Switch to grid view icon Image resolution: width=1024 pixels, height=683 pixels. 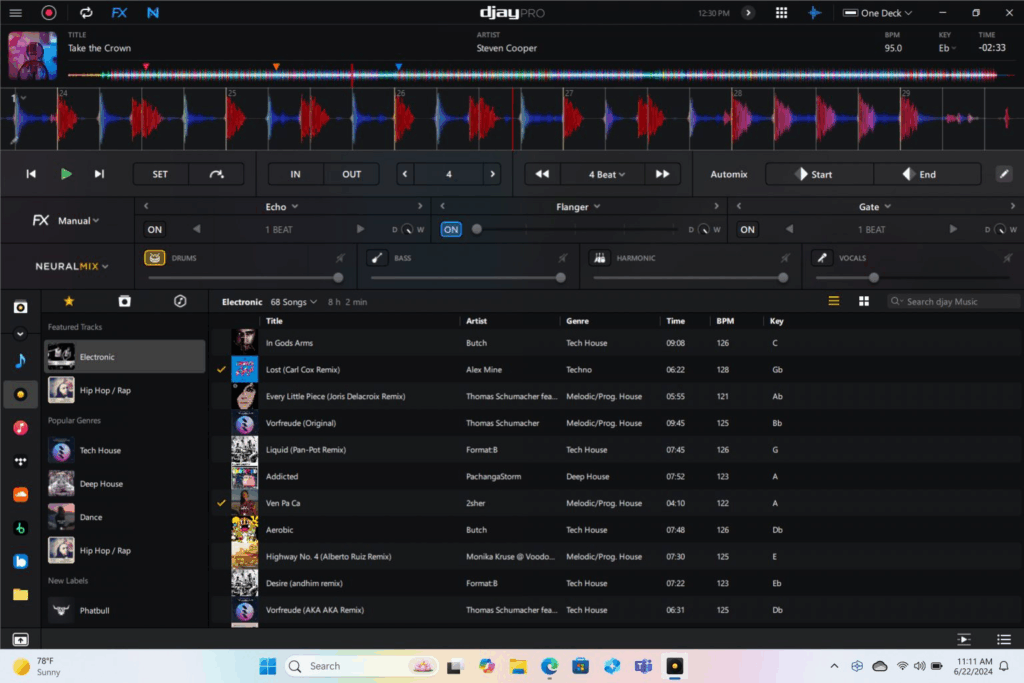click(863, 301)
